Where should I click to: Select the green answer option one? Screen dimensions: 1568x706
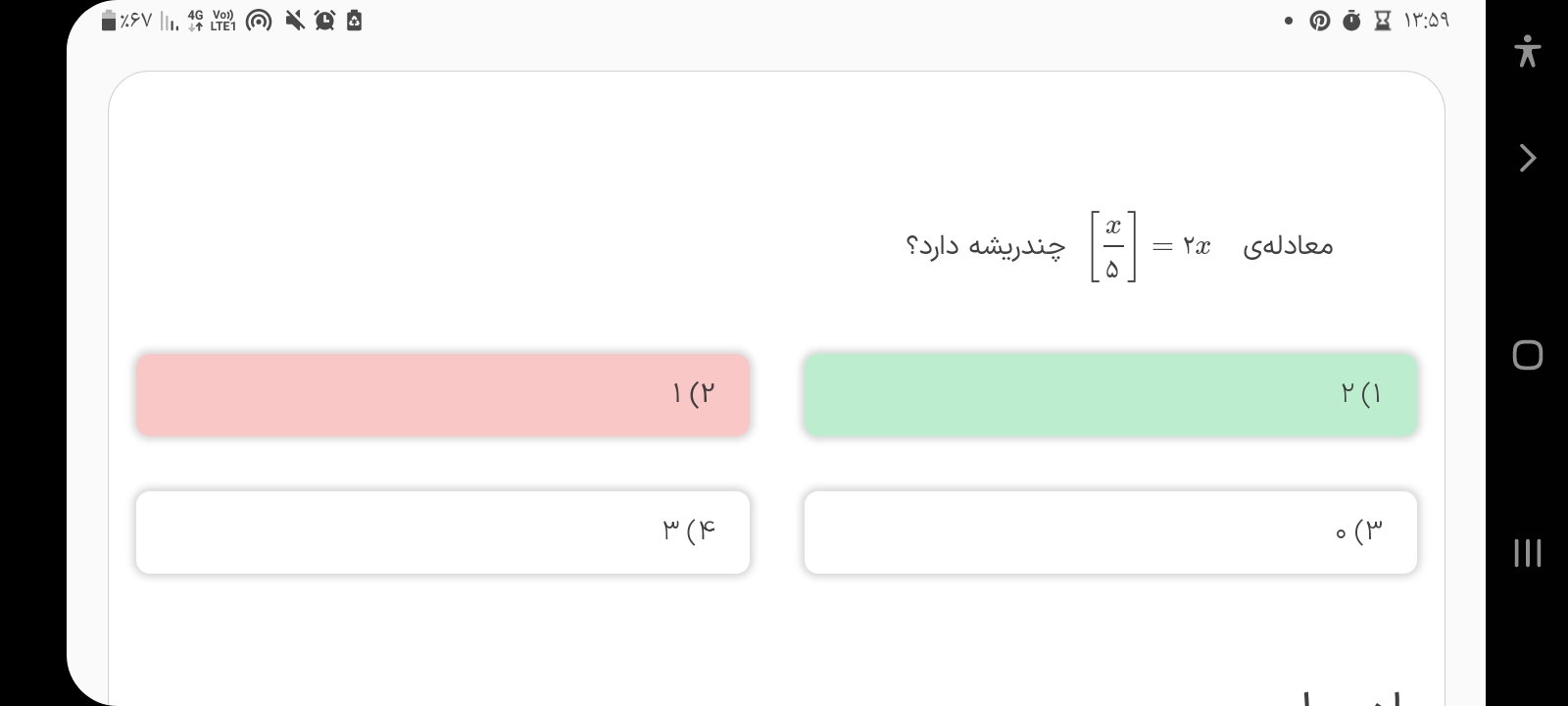click(x=1110, y=394)
